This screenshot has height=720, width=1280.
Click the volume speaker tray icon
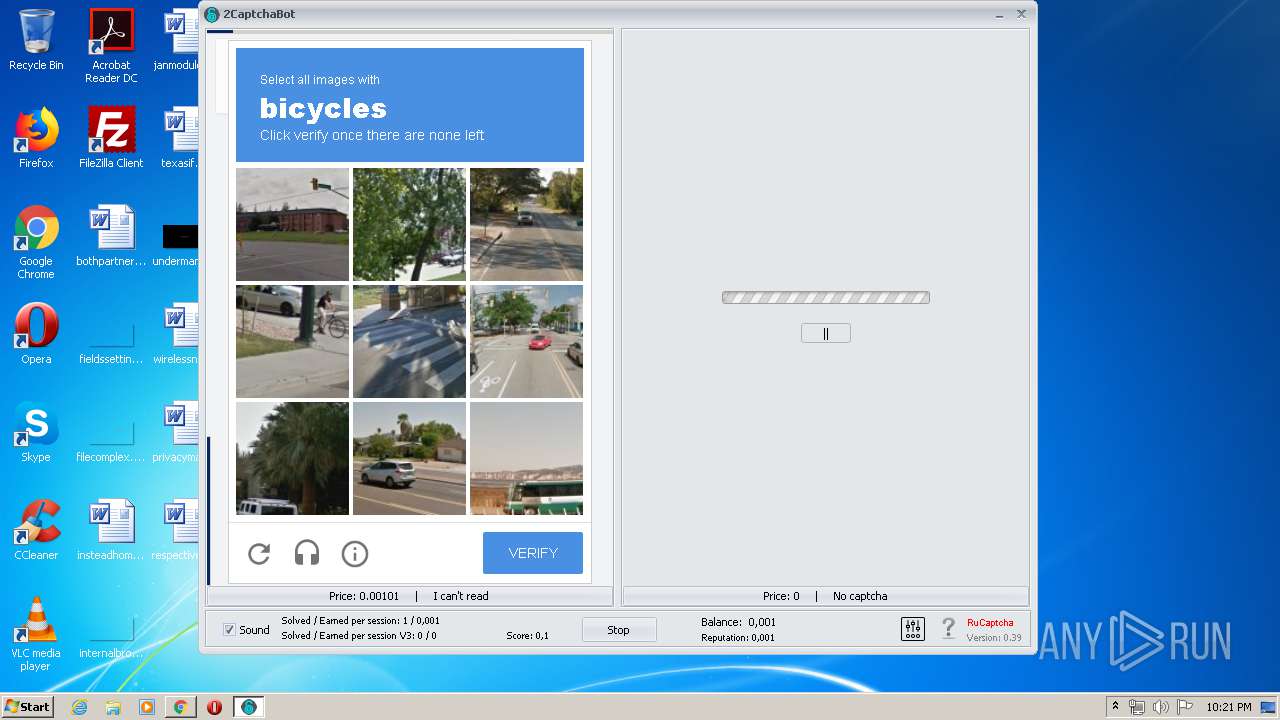1160,707
